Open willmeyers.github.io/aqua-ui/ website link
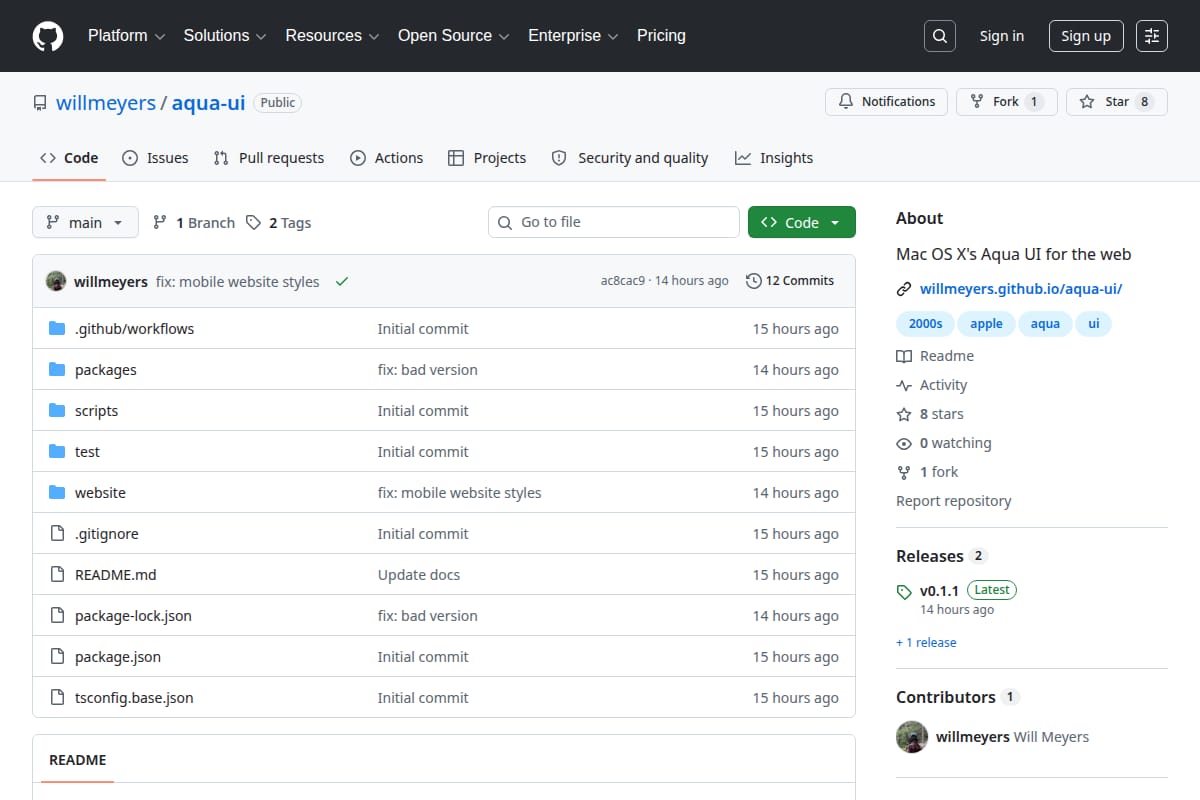The height and width of the screenshot is (800, 1200). [1021, 289]
